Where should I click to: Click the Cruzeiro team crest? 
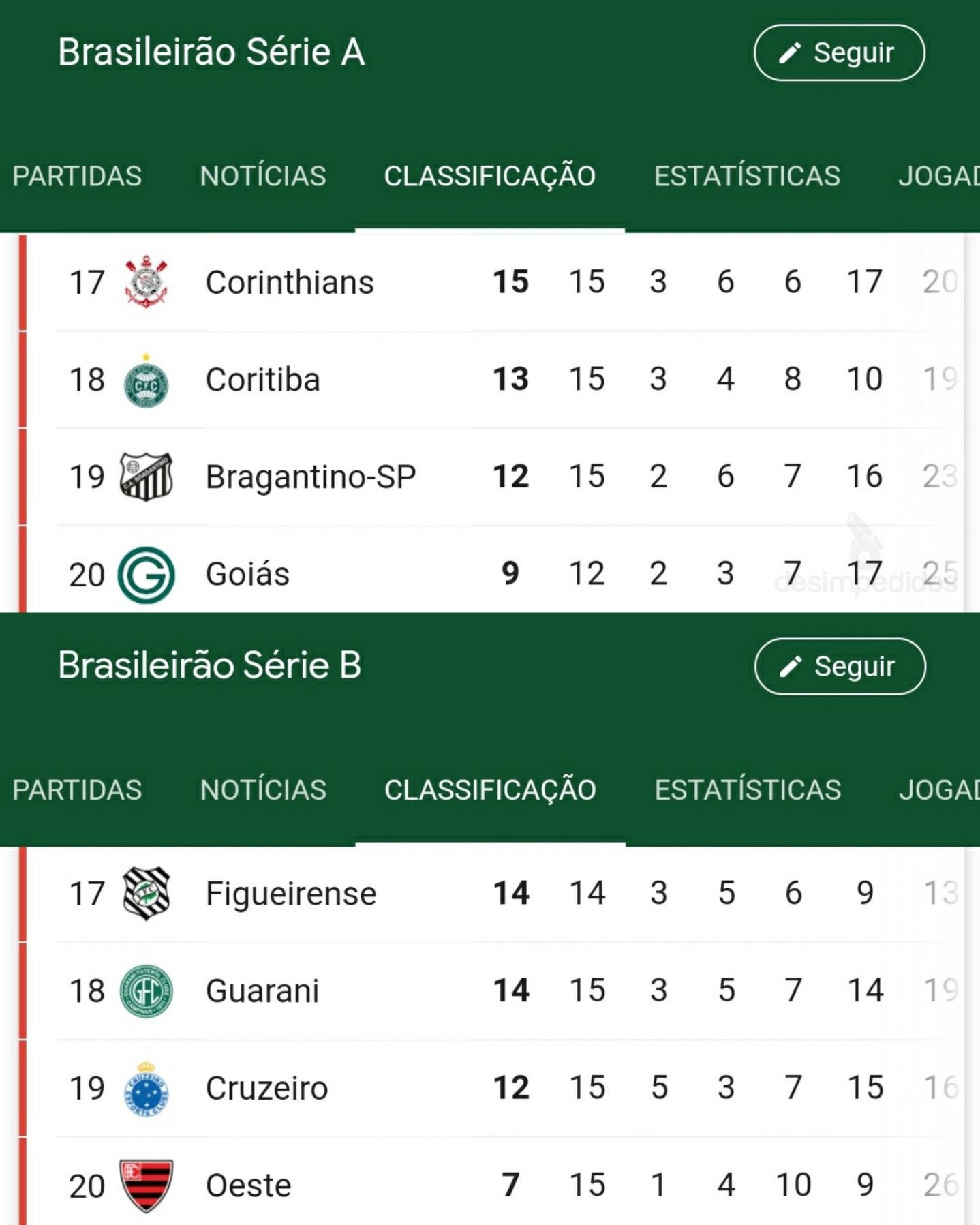pyautogui.click(x=146, y=1089)
